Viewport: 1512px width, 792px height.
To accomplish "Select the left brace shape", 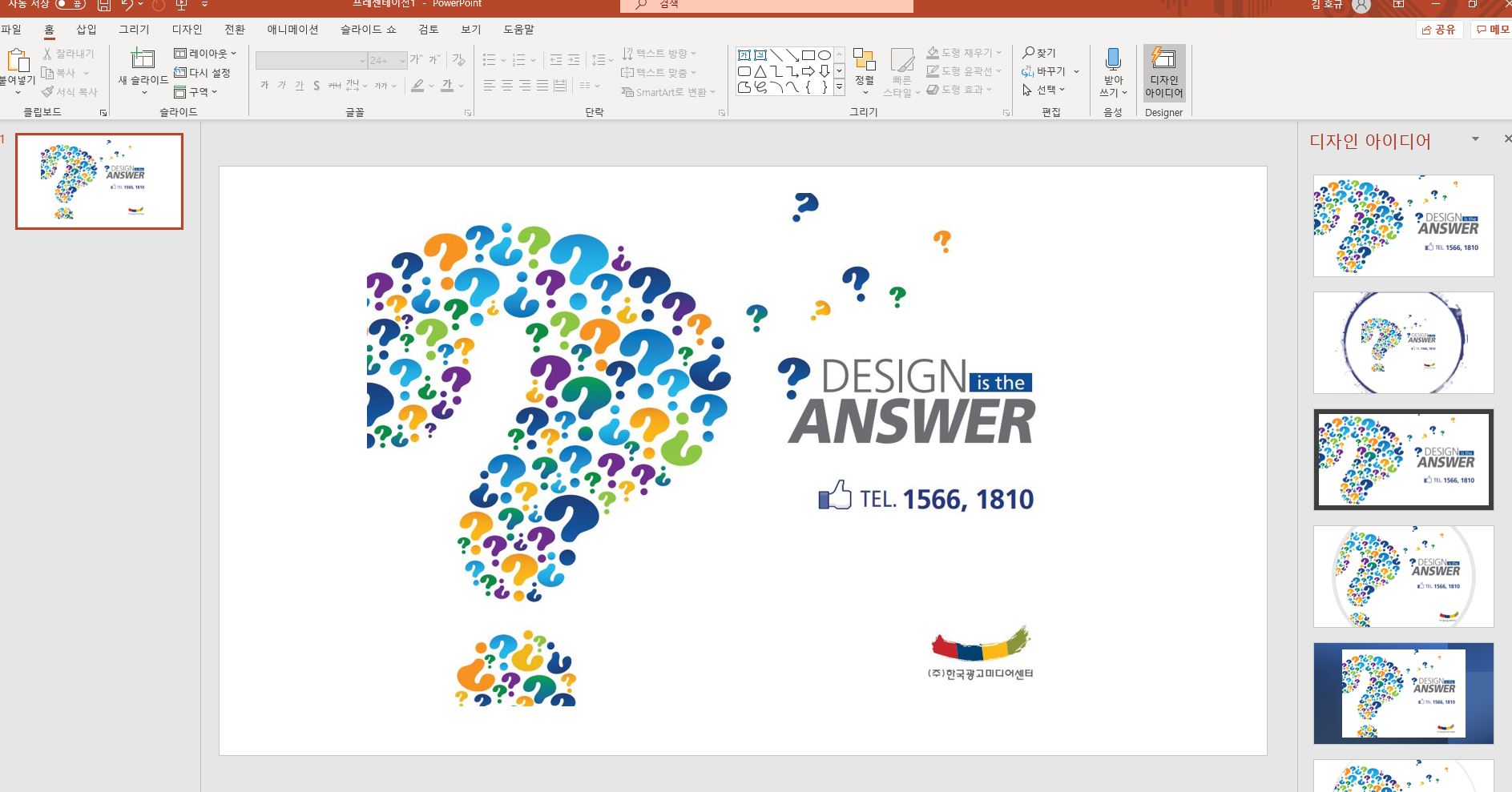I will [x=808, y=87].
